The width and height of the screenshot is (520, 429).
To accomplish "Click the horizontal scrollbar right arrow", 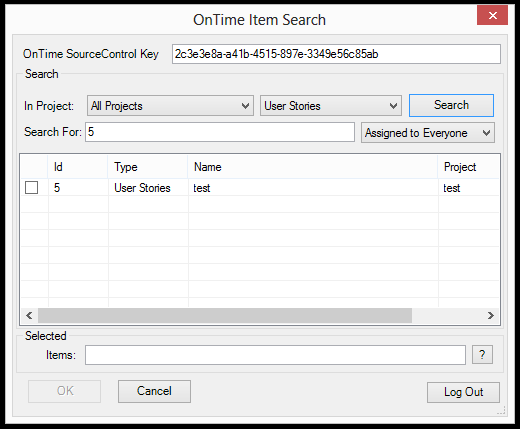I will [490, 315].
